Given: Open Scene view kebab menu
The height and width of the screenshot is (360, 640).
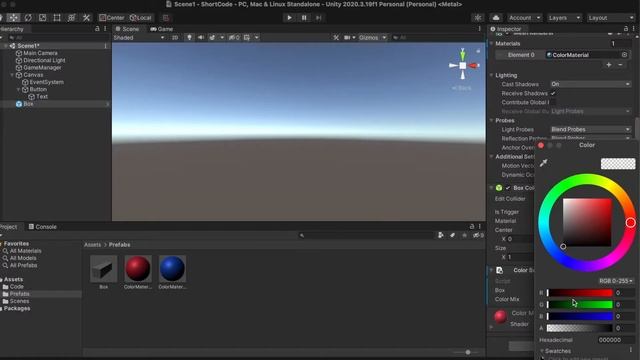Looking at the screenshot, I should tap(480, 29).
